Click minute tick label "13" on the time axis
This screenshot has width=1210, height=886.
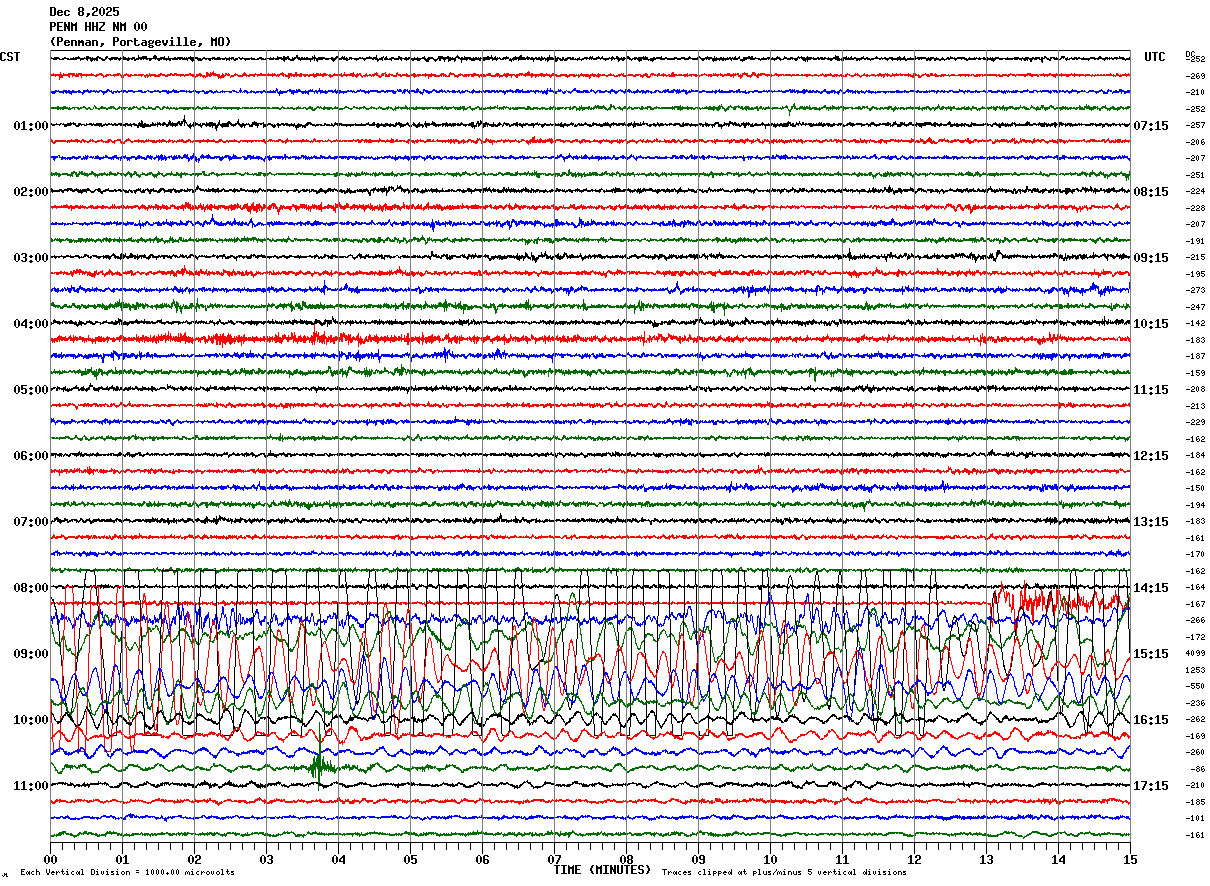[986, 860]
